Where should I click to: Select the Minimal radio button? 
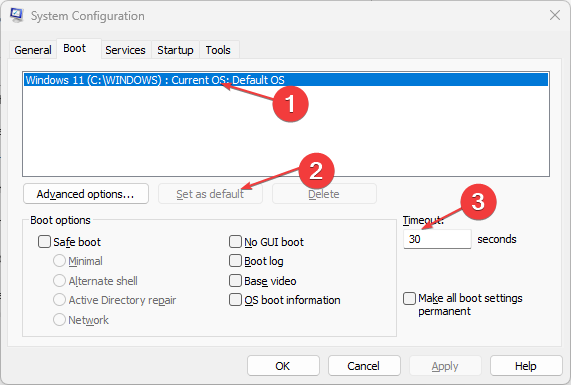(59, 261)
